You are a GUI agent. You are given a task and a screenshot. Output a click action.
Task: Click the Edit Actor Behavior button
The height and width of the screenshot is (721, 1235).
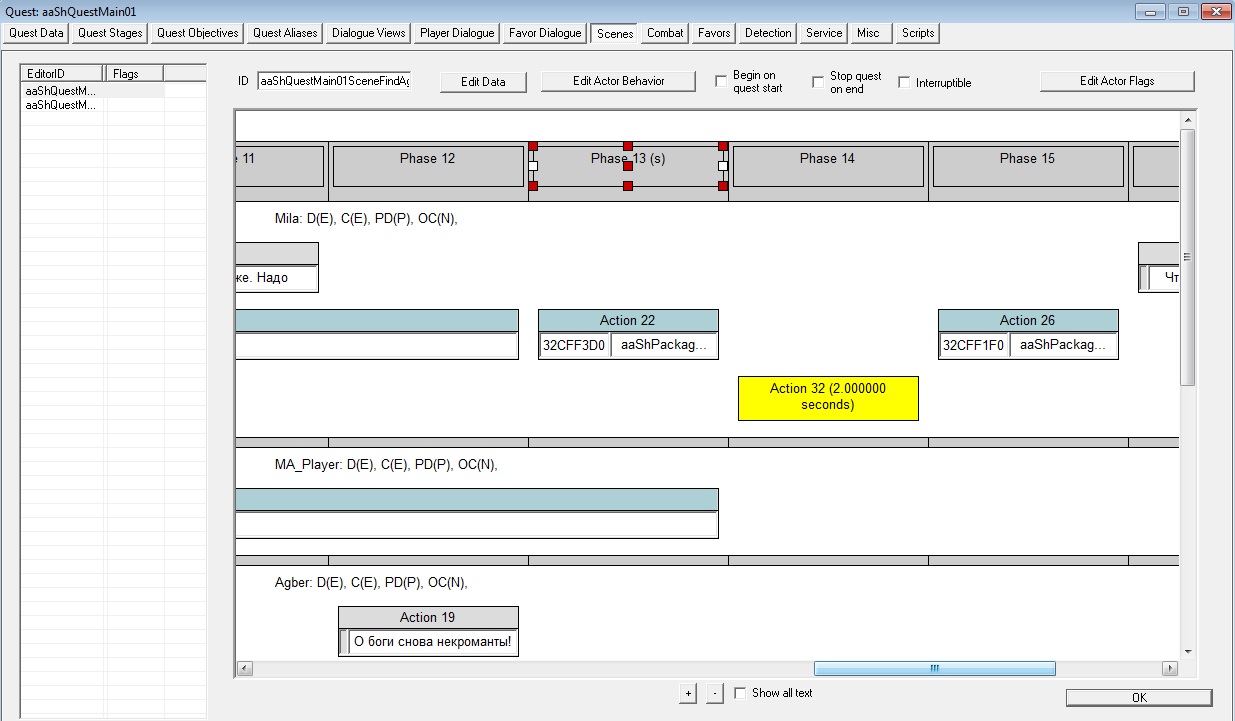pyautogui.click(x=618, y=81)
